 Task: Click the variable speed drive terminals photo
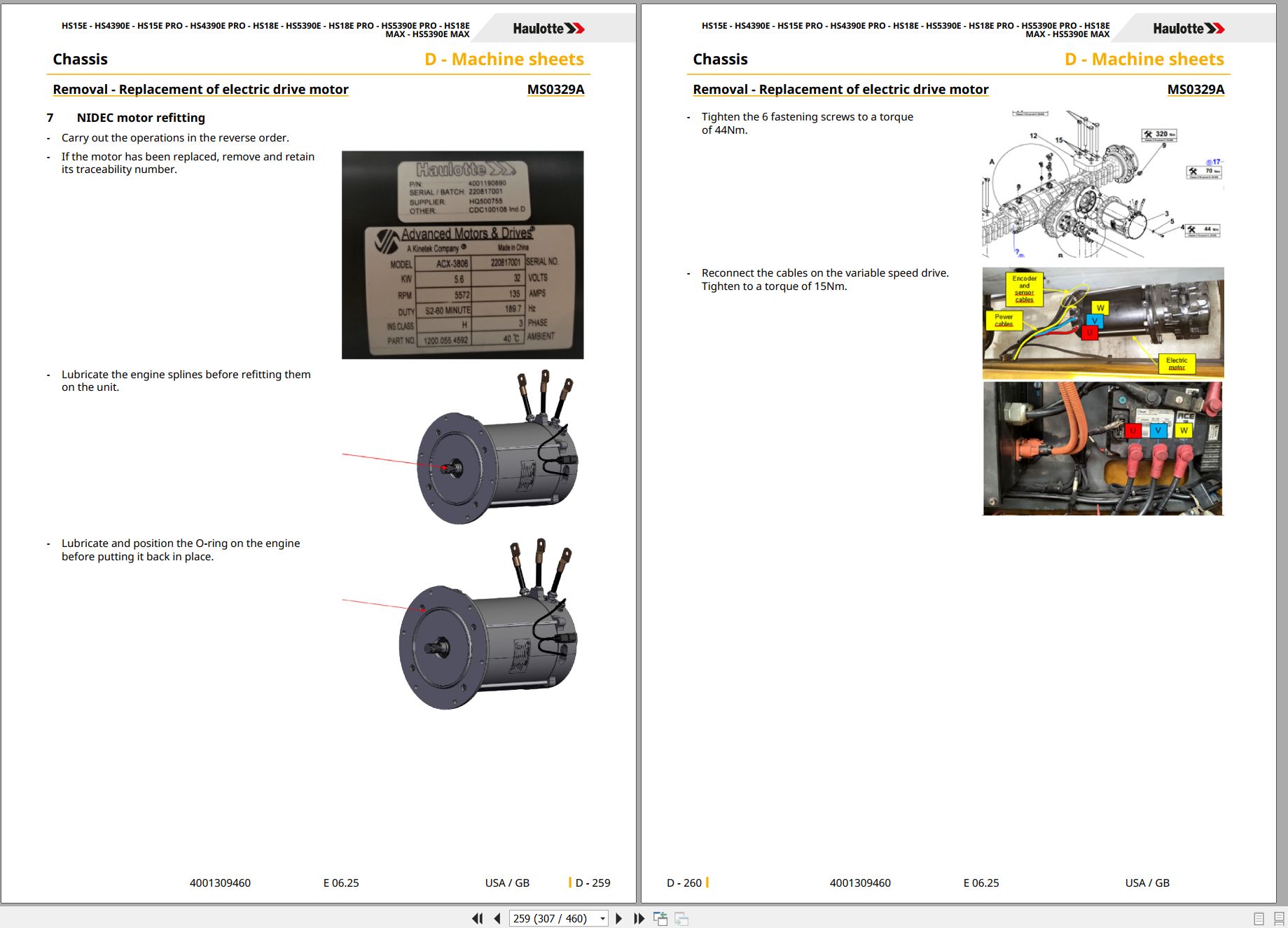click(x=1103, y=448)
